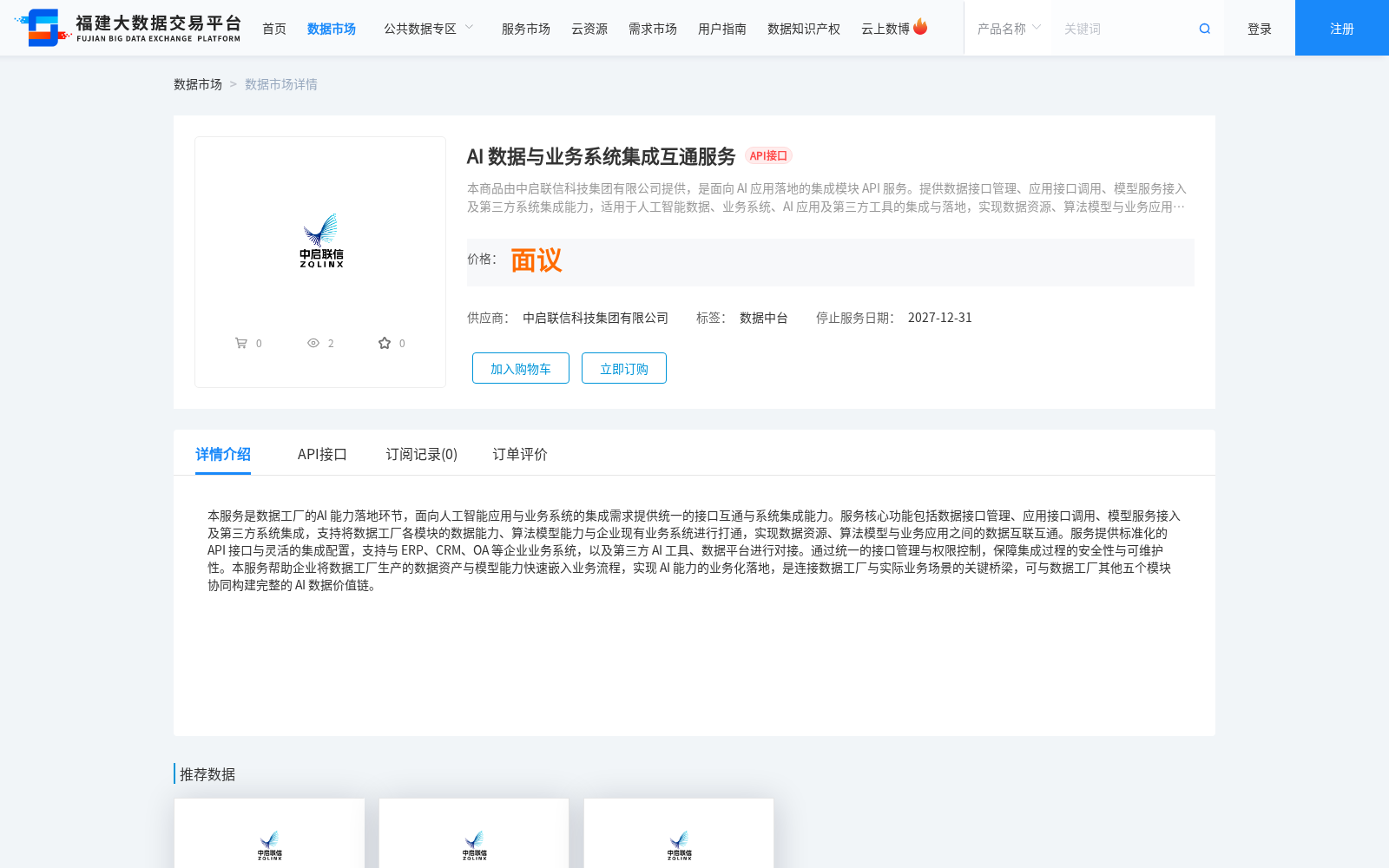Click the detail introduction paragraph text
The width and height of the screenshot is (1389, 868).
[x=694, y=550]
